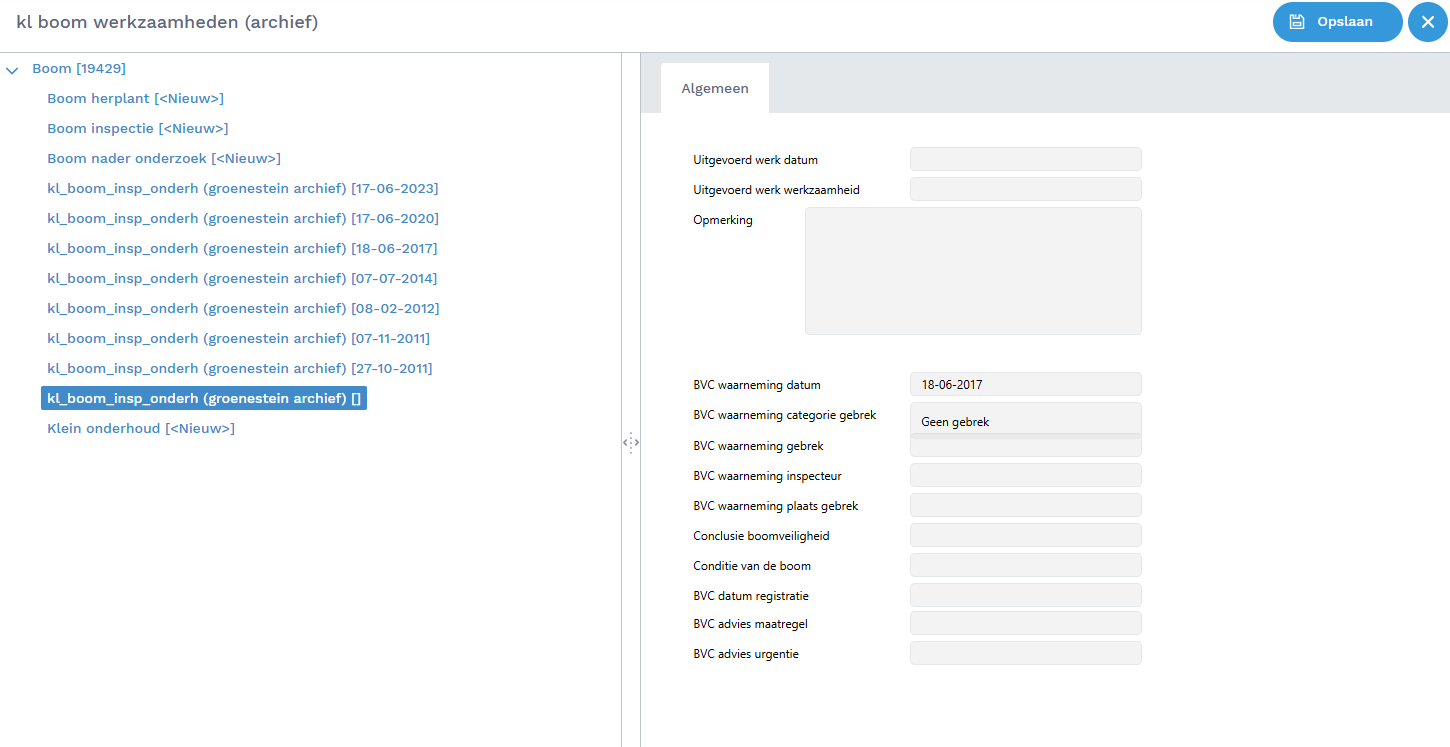Screen dimensions: 1450x747
Task: Collapse the Boom [19429] tree node
Action: pyautogui.click(x=13, y=70)
